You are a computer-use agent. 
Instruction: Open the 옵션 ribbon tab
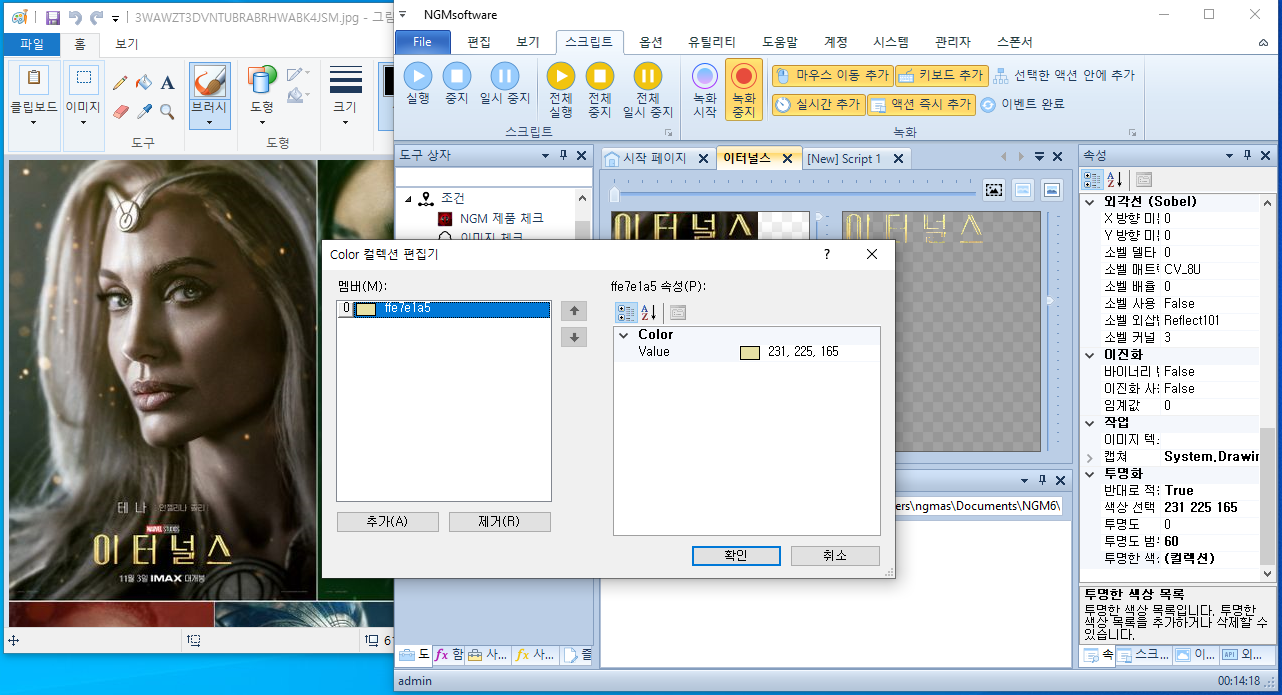tap(651, 42)
